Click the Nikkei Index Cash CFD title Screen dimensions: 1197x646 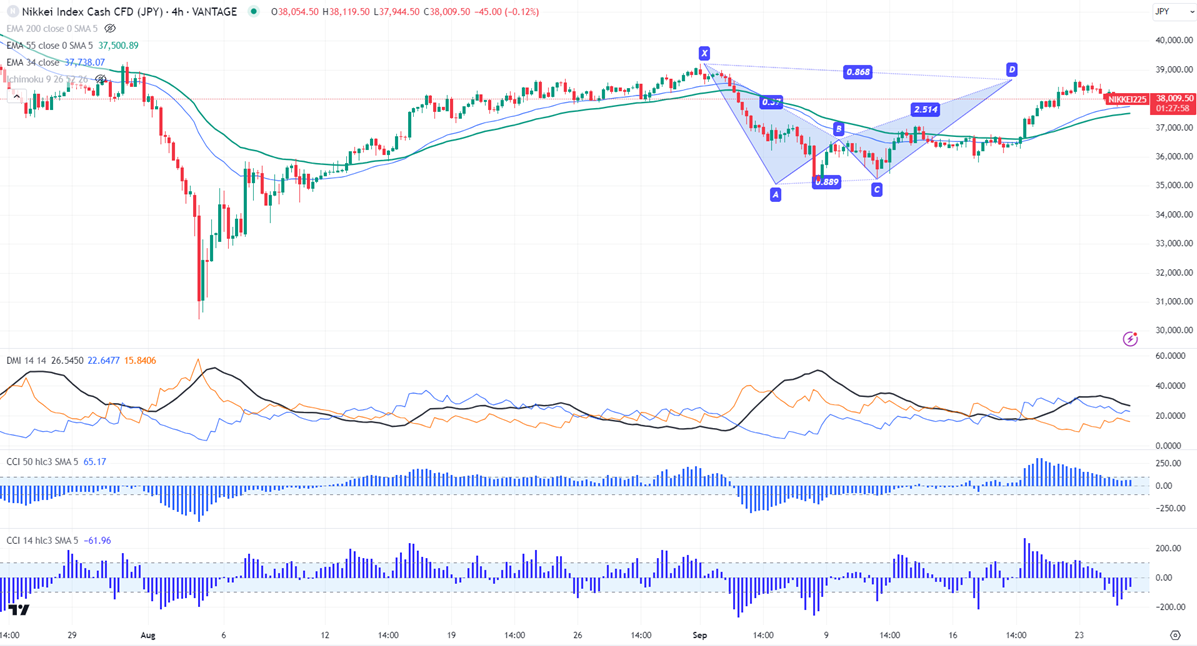pyautogui.click(x=129, y=11)
